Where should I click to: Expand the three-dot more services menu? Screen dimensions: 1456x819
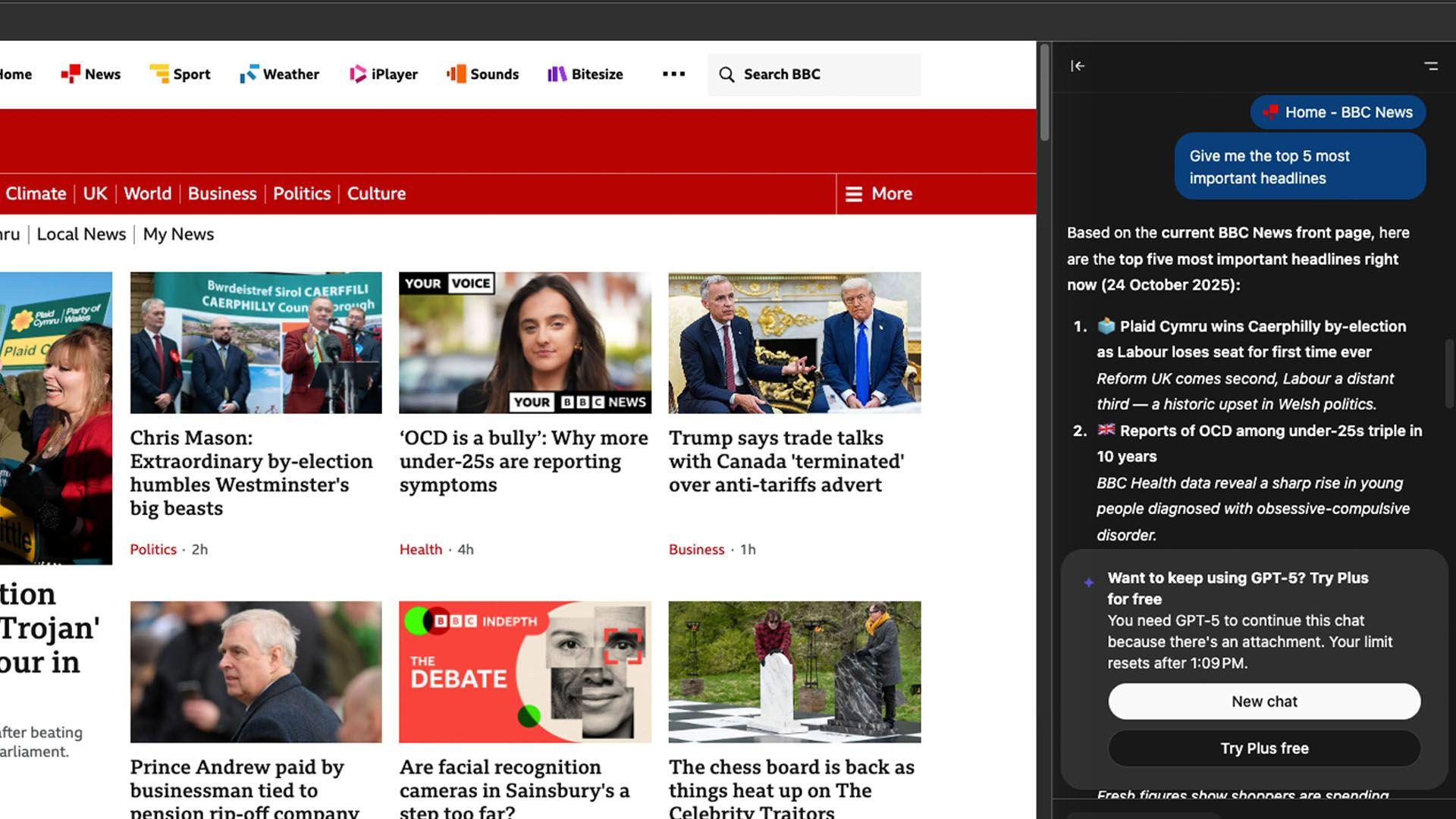click(673, 74)
